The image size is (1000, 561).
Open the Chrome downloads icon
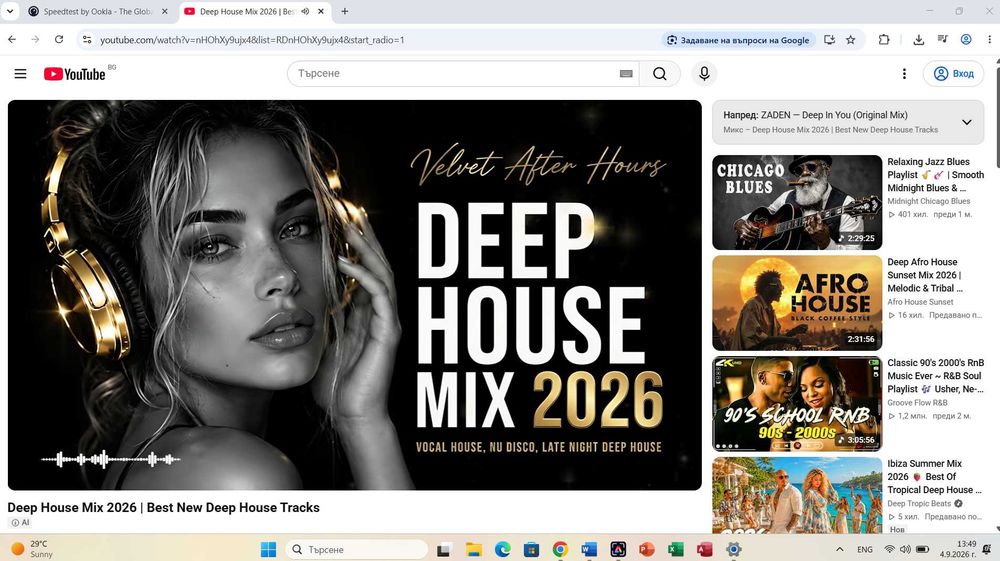(918, 40)
